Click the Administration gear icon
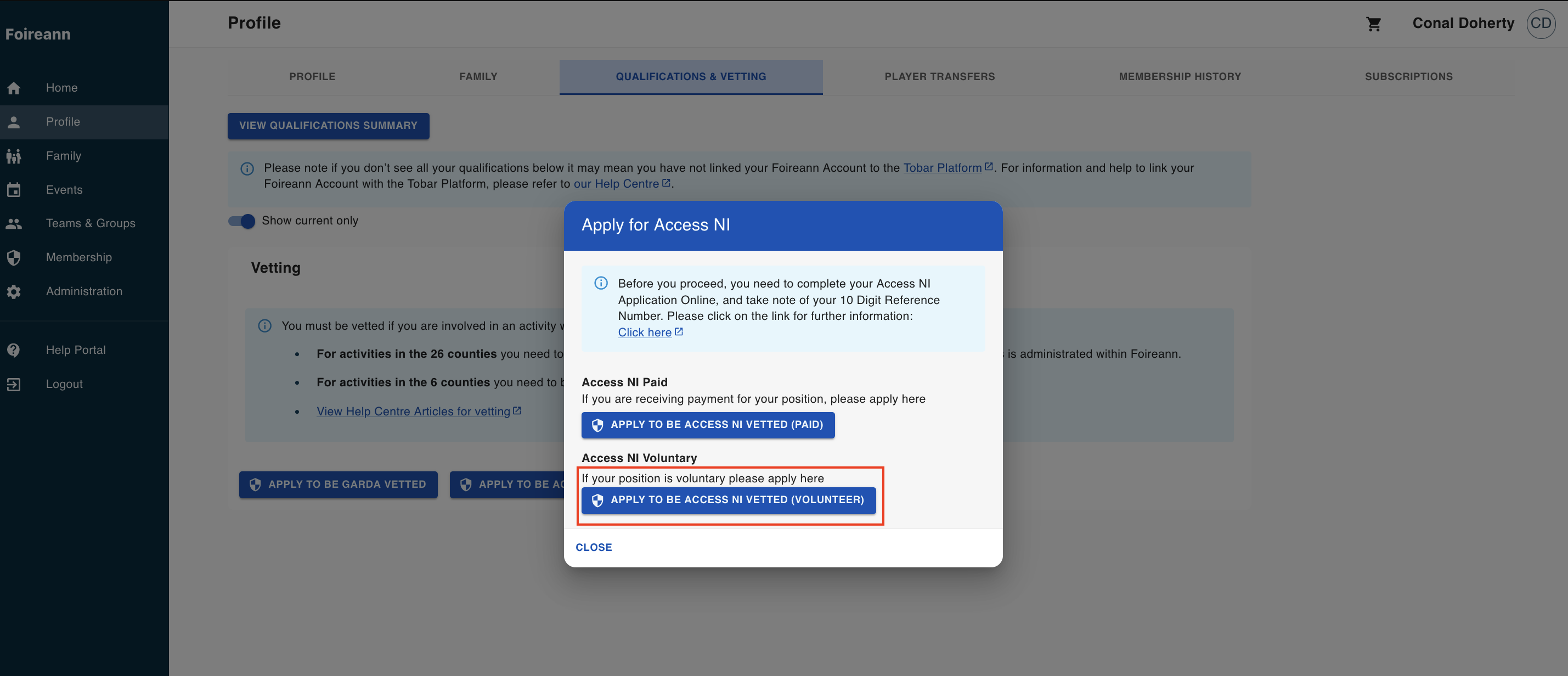Viewport: 1568px width, 676px height. click(x=14, y=292)
